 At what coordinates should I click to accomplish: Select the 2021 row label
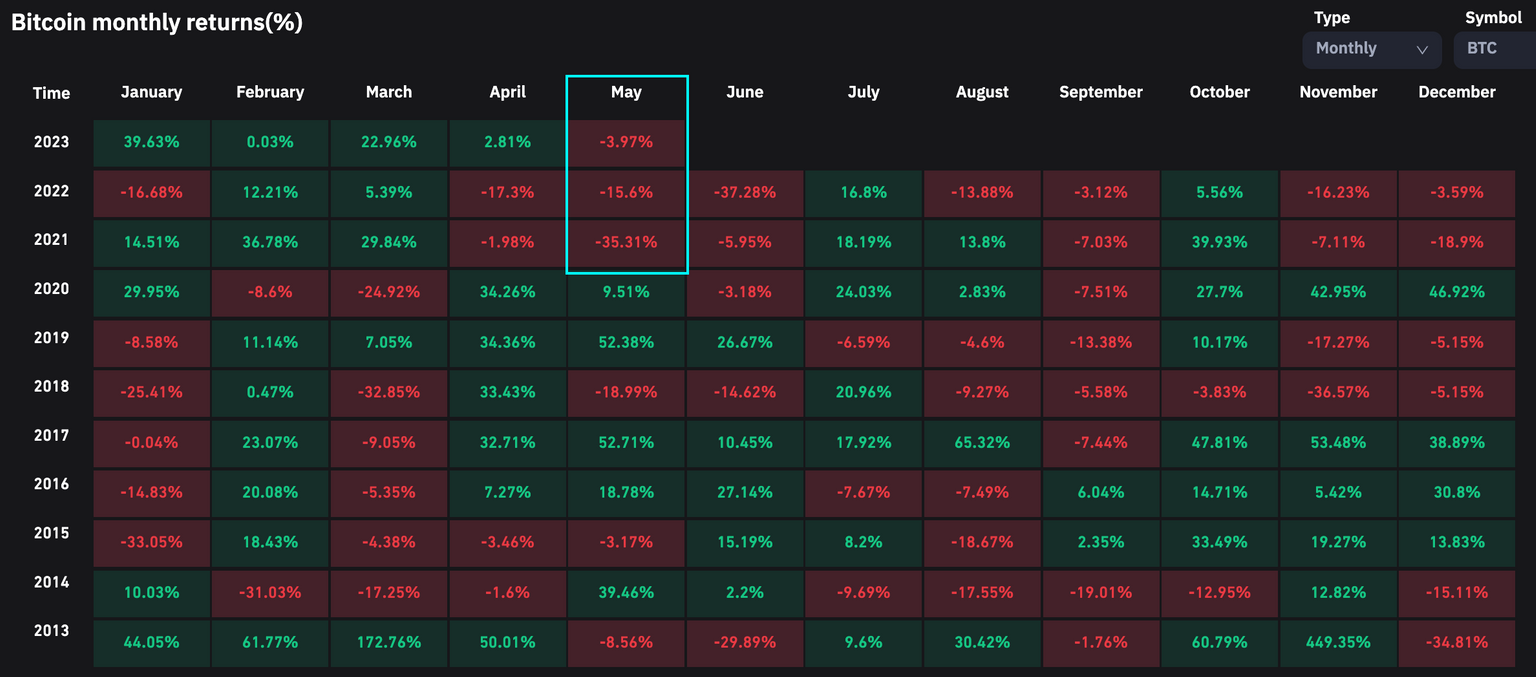coord(51,240)
